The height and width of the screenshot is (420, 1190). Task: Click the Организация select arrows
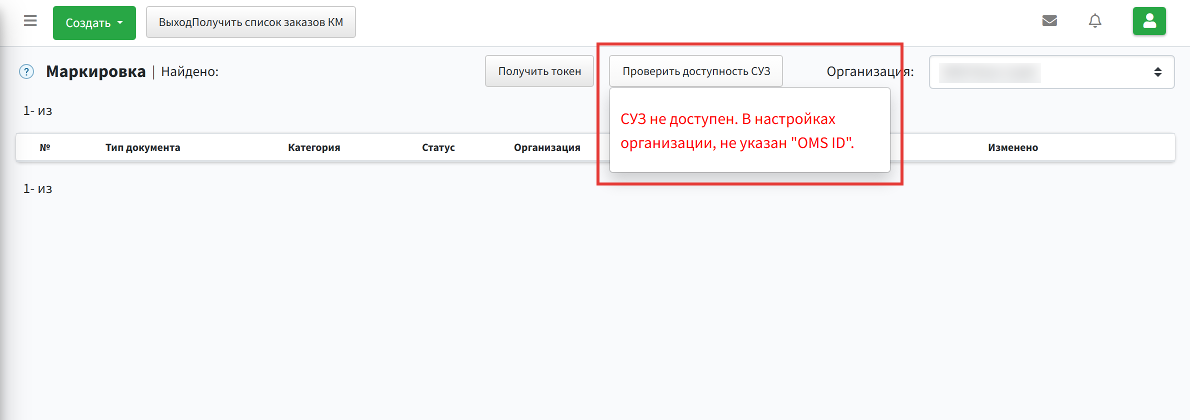(x=1158, y=72)
